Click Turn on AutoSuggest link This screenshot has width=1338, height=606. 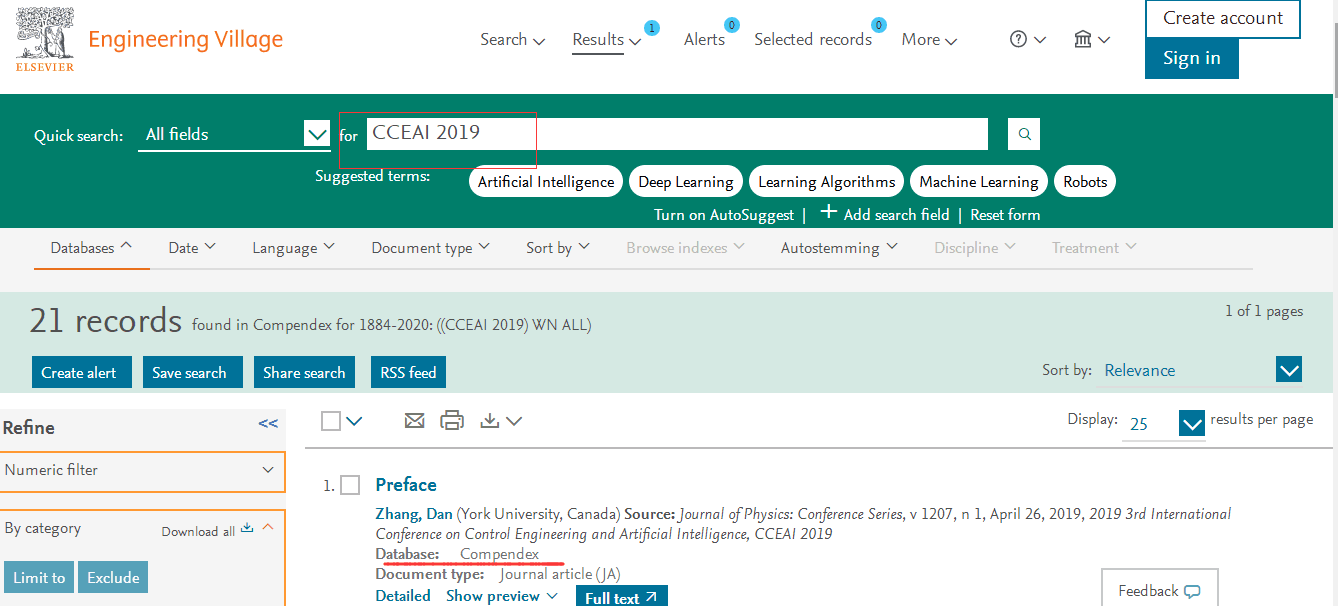[x=724, y=215]
